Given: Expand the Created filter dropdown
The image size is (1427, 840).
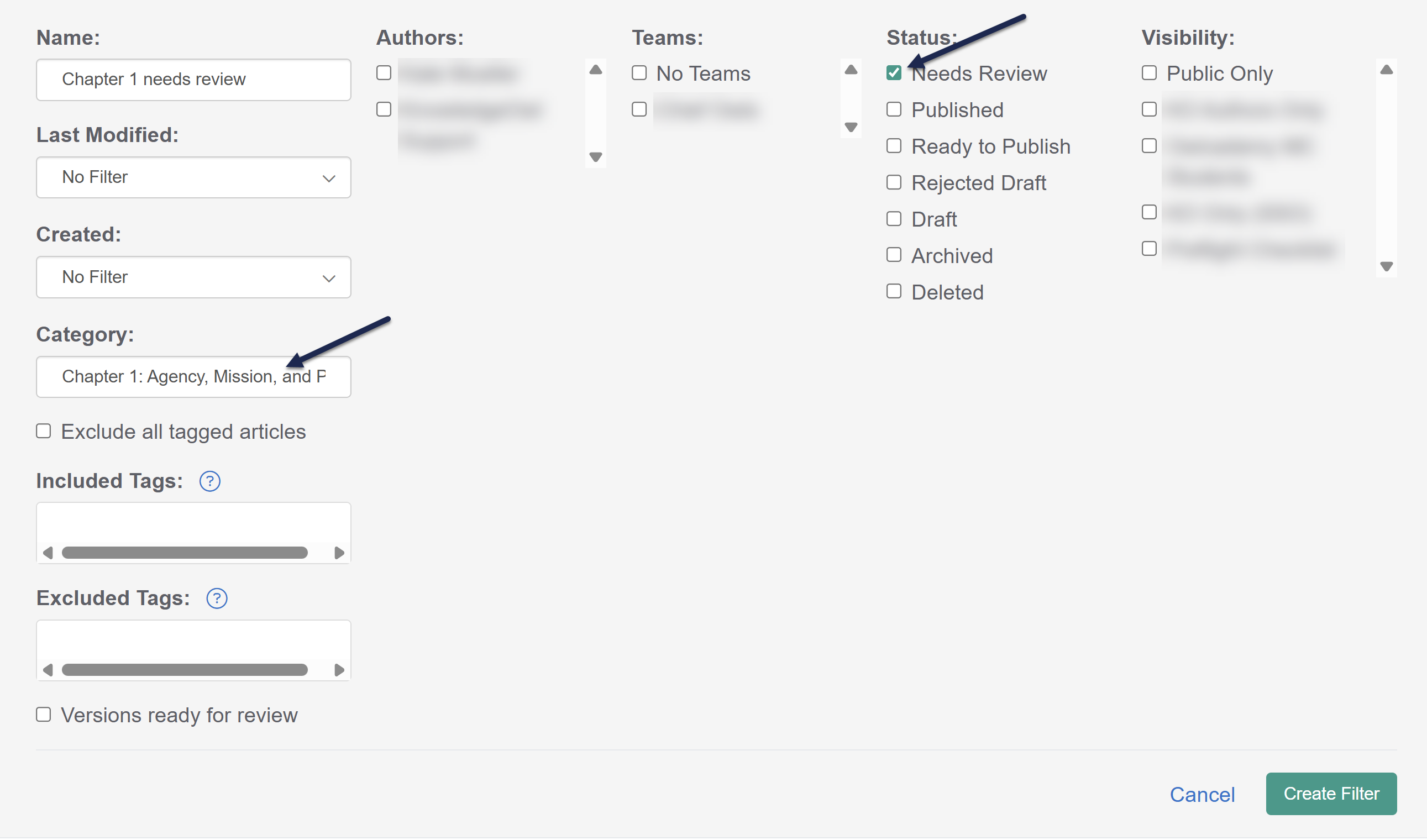Looking at the screenshot, I should pyautogui.click(x=193, y=278).
